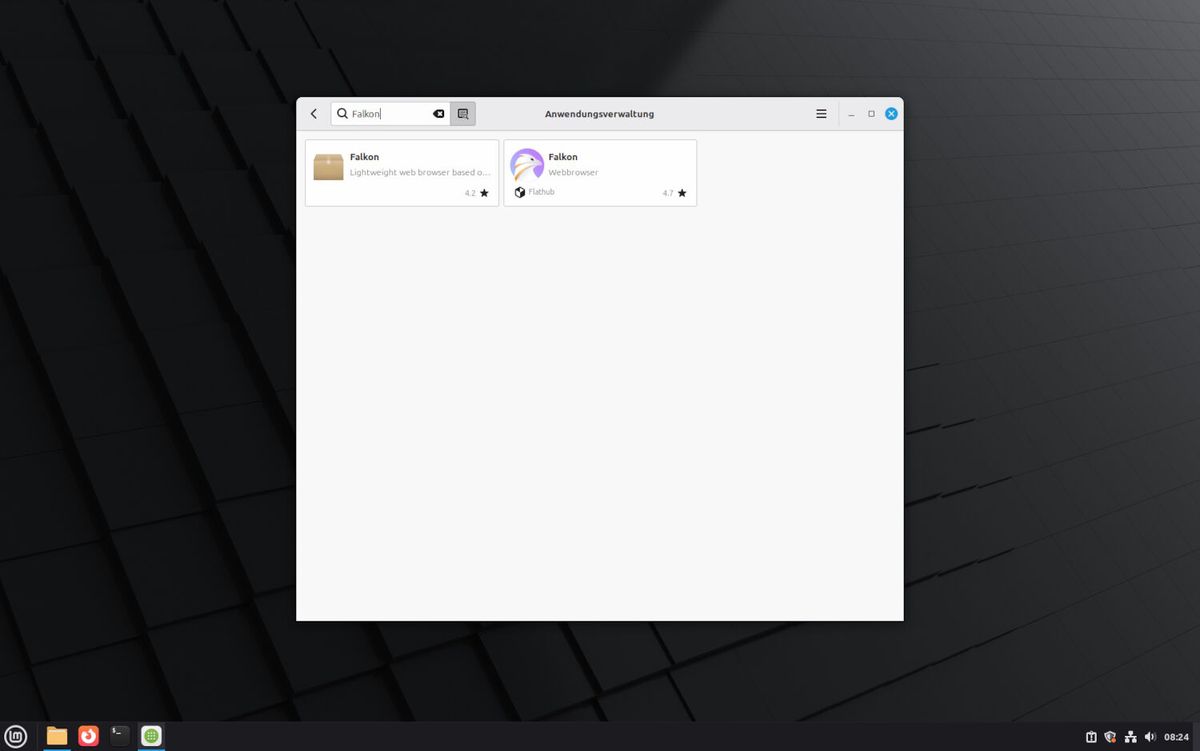Go back with the arrow button

tap(314, 114)
